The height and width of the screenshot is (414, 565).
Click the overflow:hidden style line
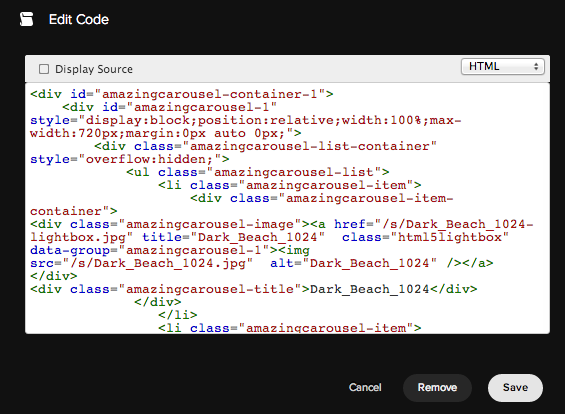pyautogui.click(x=130, y=159)
